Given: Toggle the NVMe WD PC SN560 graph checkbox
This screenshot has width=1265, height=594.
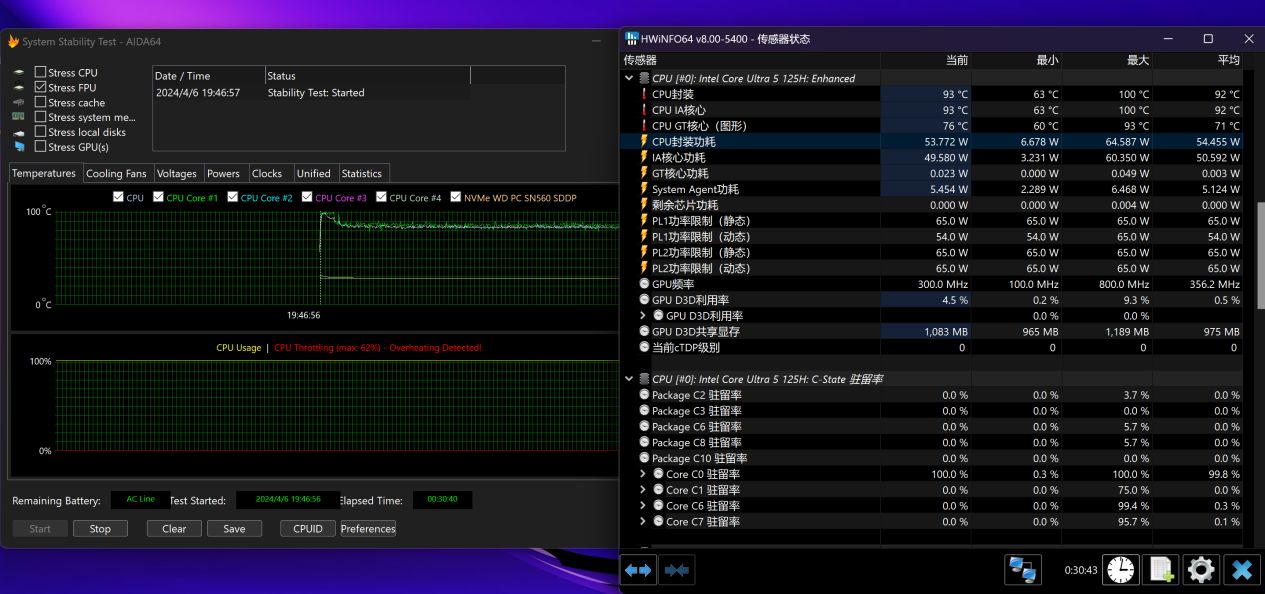Looking at the screenshot, I should click(x=456, y=197).
